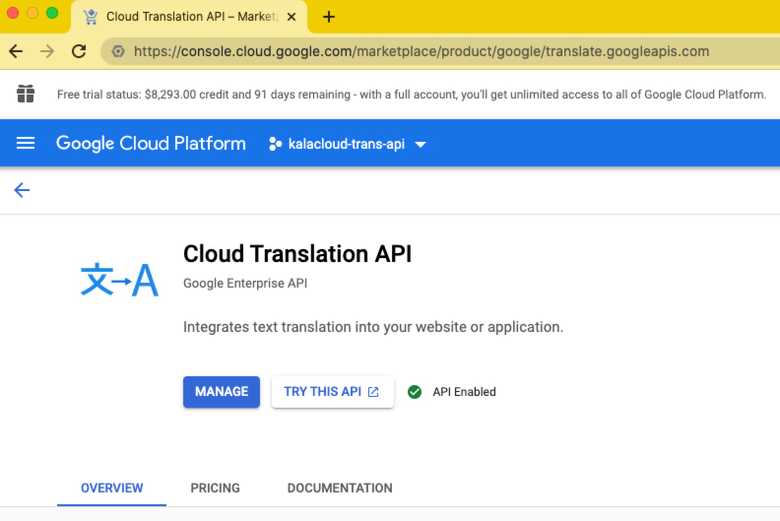This screenshot has height=521, width=780.
Task: Close the Cloud Translation API tab
Action: pyautogui.click(x=290, y=17)
